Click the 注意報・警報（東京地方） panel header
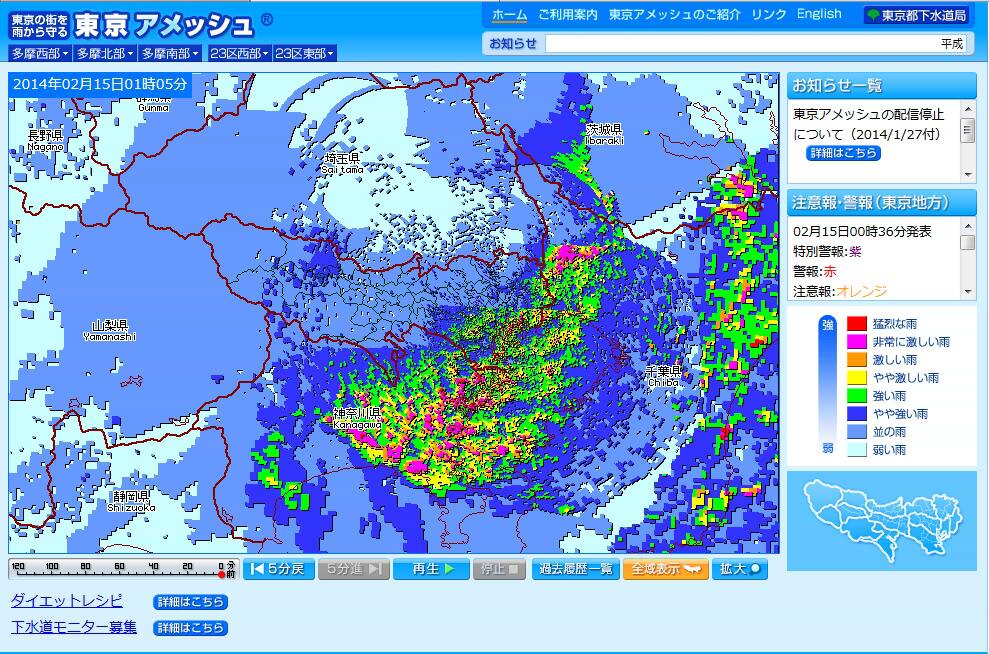Viewport: 989px width, 654px height. [x=882, y=202]
